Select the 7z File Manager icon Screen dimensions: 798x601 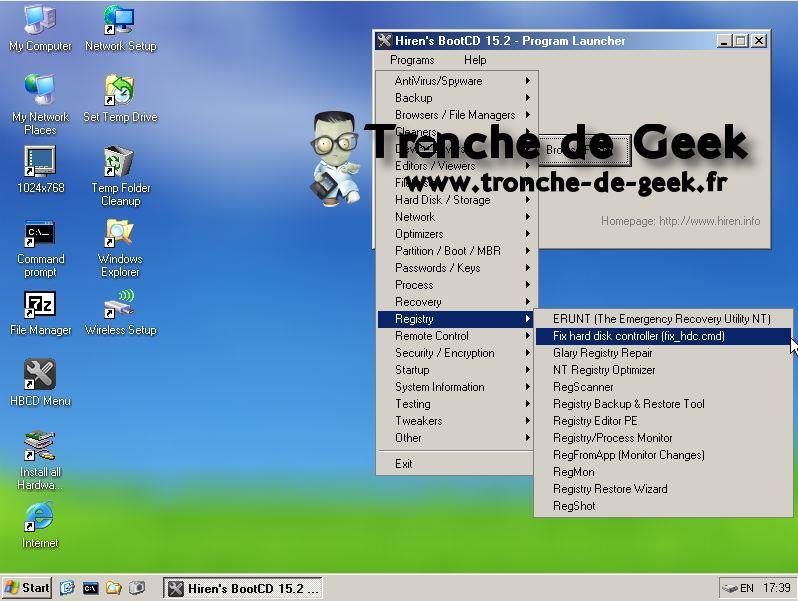pyautogui.click(x=40, y=313)
